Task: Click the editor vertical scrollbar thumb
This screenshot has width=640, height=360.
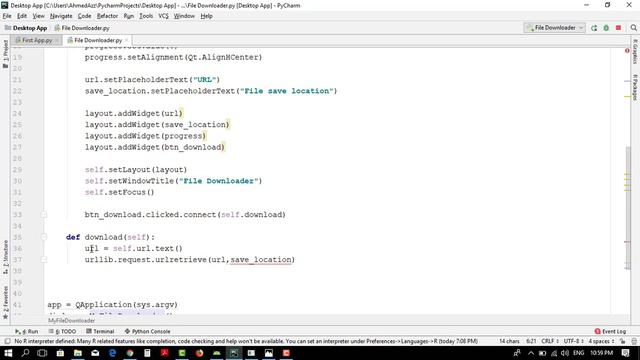Action: pos(628,207)
